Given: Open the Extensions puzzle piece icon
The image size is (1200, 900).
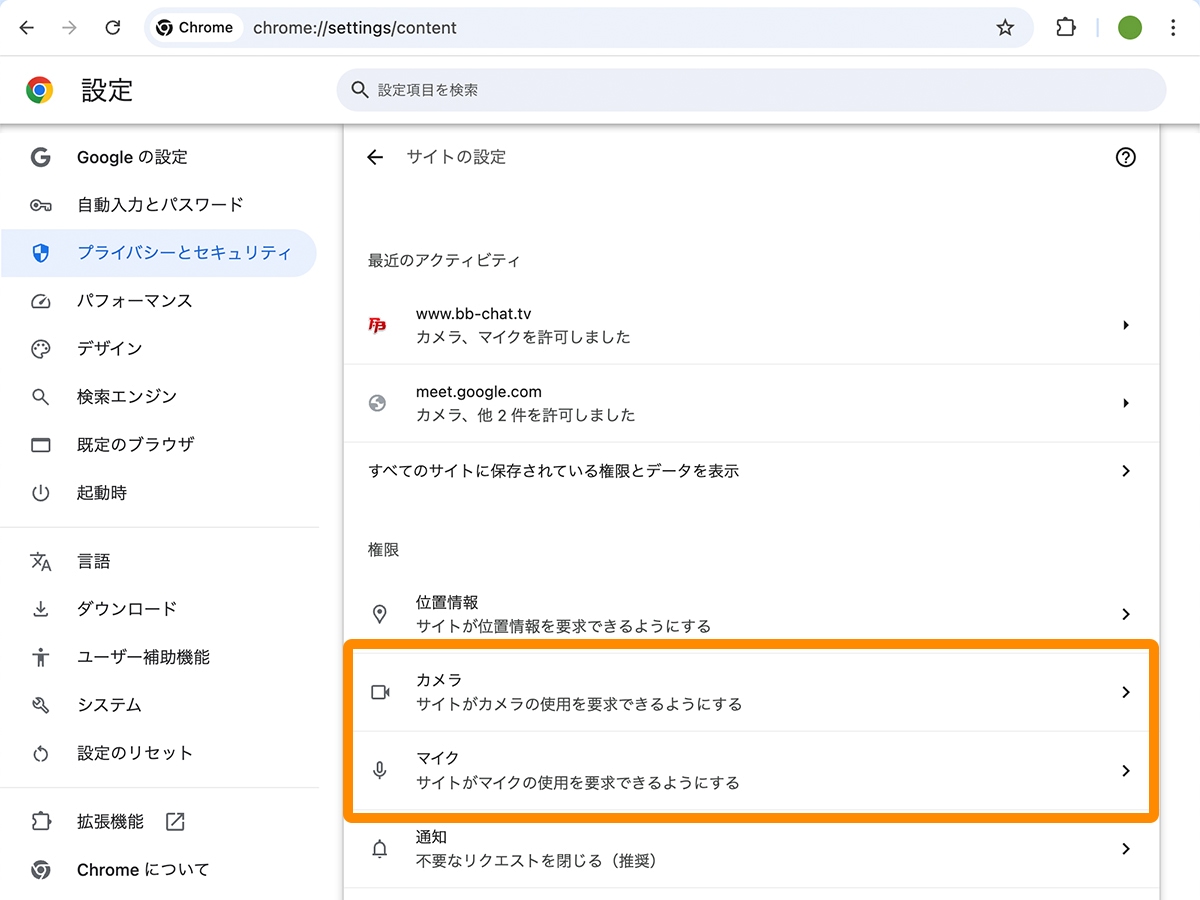Looking at the screenshot, I should coord(1065,27).
